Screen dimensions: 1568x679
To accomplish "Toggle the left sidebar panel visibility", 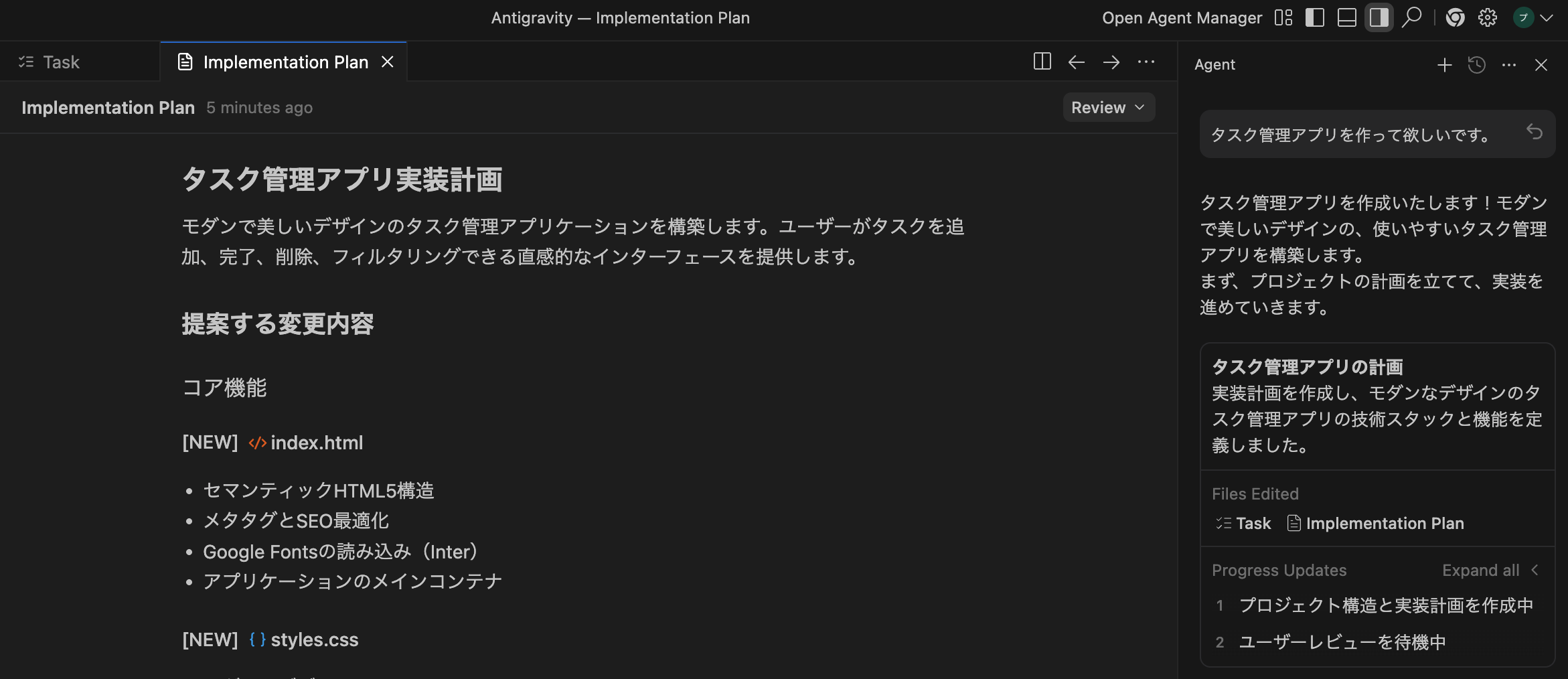I will click(x=1314, y=17).
